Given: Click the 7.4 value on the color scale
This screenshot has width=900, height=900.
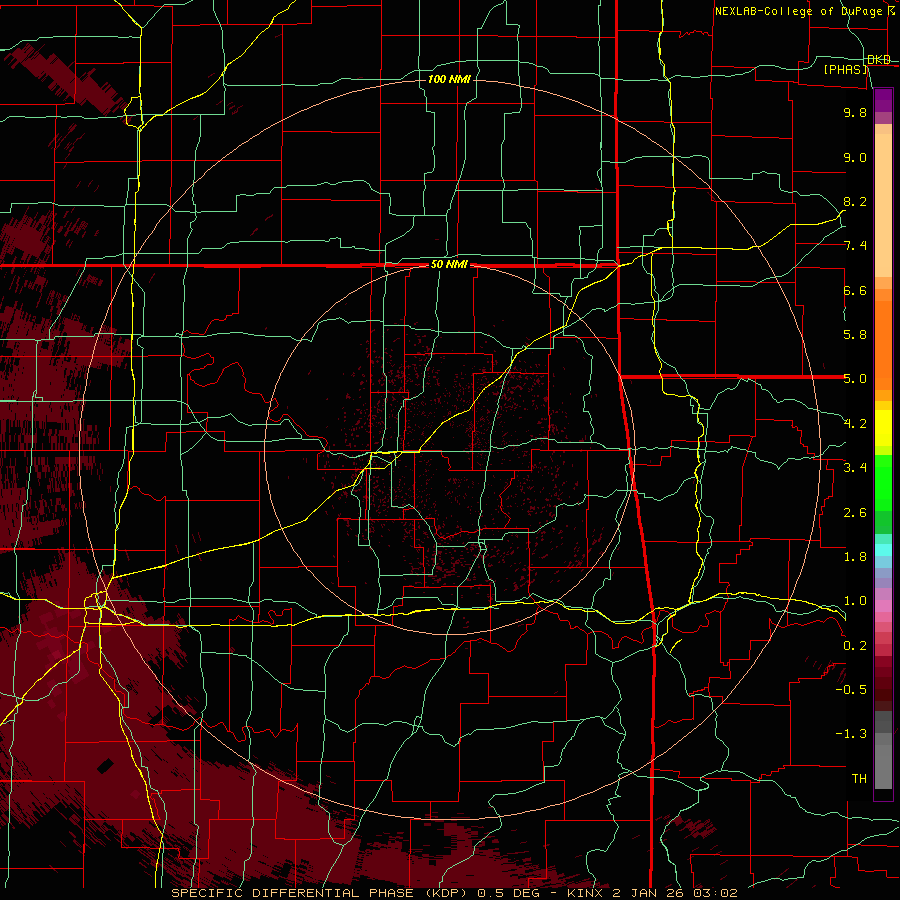Looking at the screenshot, I should click(855, 246).
